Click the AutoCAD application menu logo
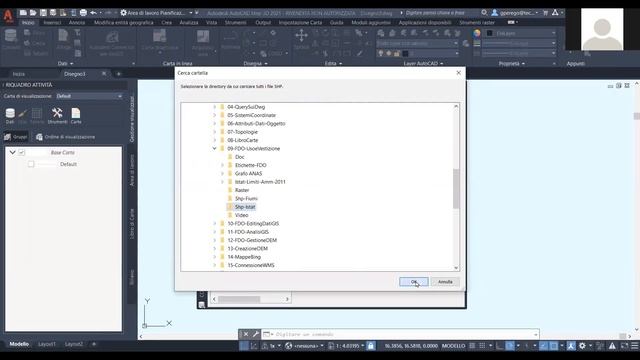 [8, 16]
